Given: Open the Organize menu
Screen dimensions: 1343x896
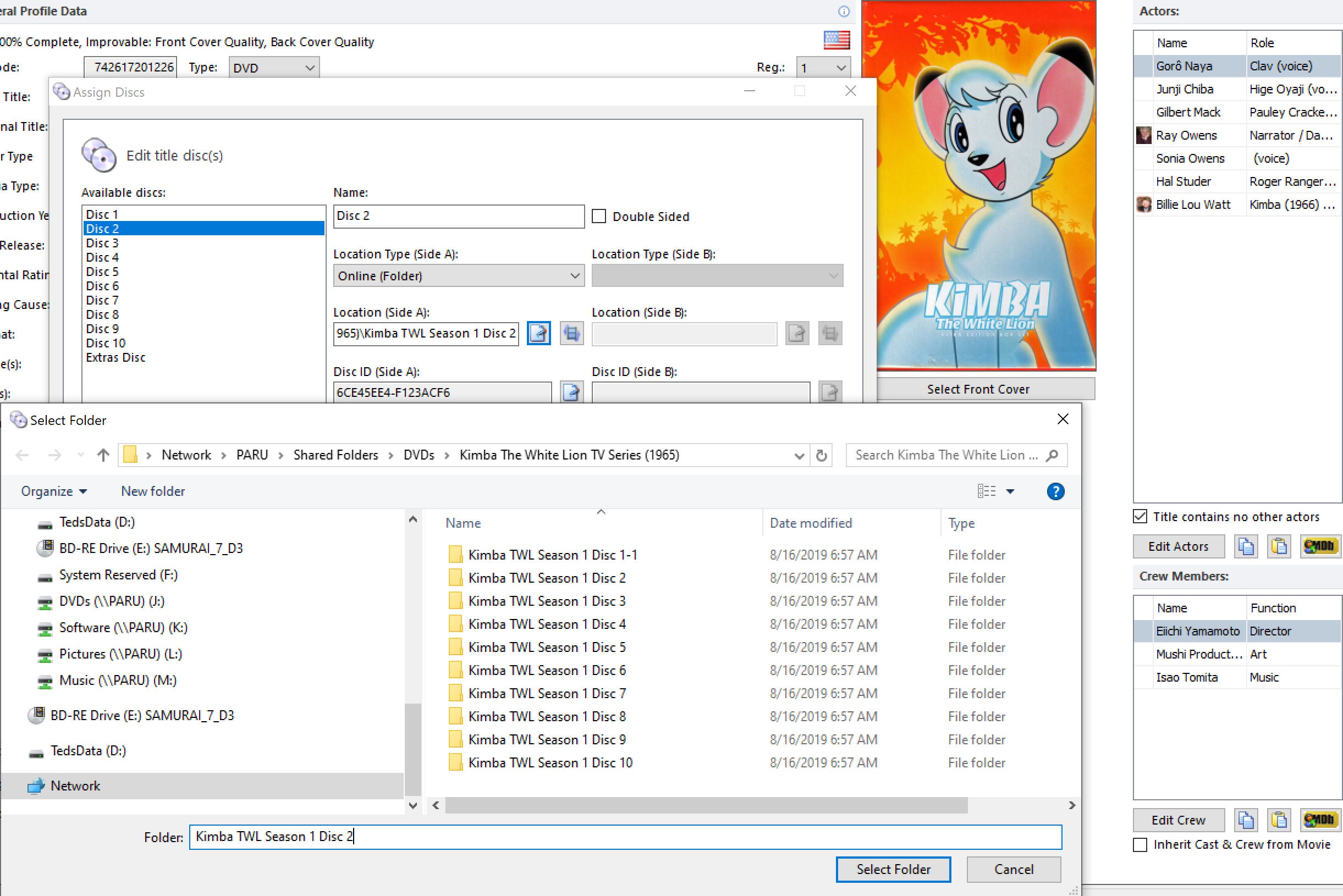Looking at the screenshot, I should (54, 491).
